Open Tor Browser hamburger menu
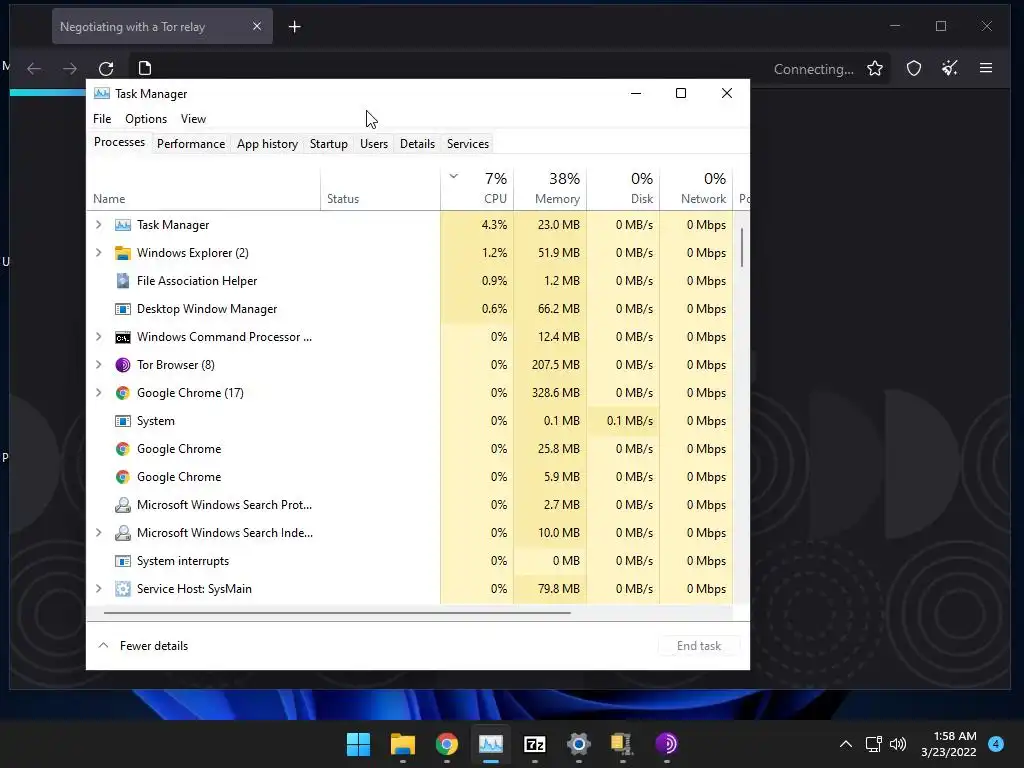The width and height of the screenshot is (1024, 768). click(986, 68)
